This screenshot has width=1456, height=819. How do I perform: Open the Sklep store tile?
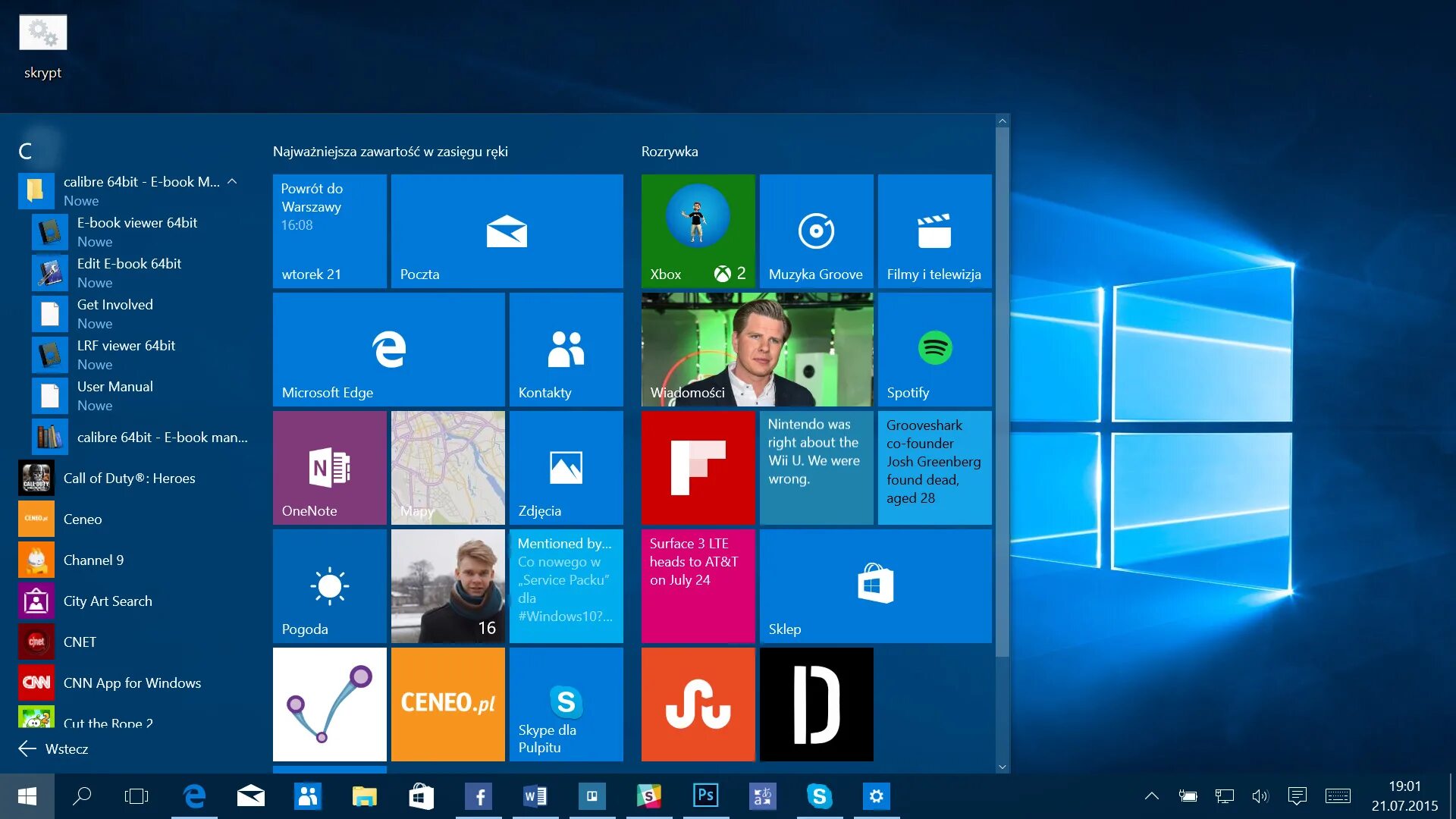(x=875, y=586)
